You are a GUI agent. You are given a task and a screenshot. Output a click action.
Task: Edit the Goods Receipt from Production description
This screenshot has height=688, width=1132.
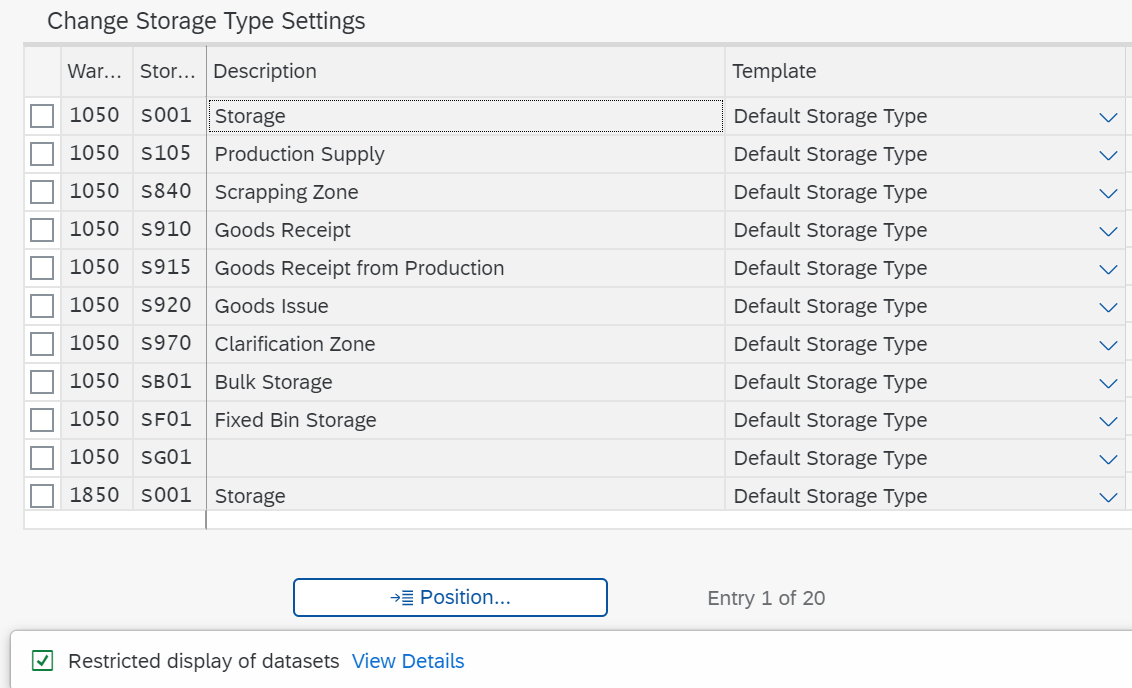[466, 268]
